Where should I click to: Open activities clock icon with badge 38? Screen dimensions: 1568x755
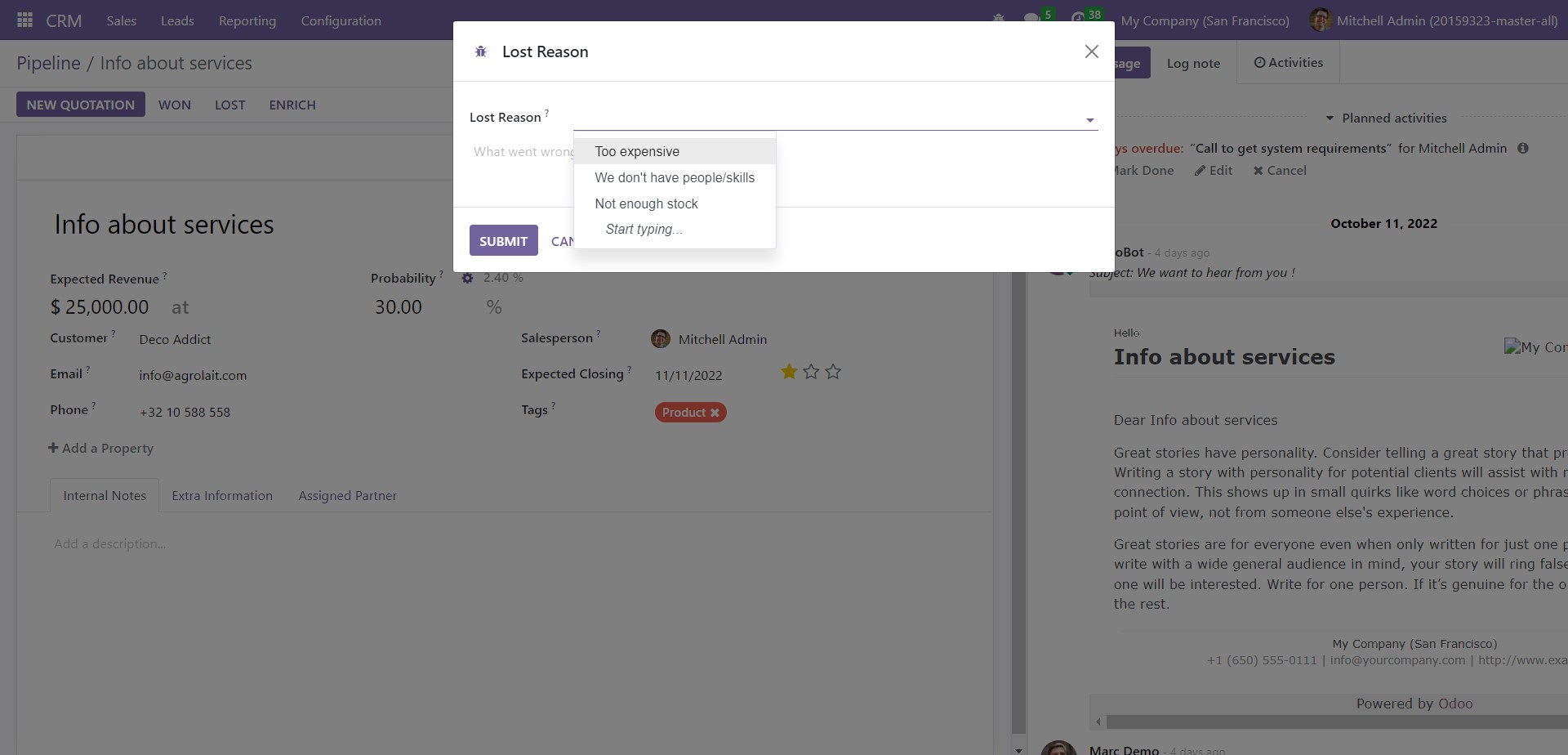[1086, 18]
